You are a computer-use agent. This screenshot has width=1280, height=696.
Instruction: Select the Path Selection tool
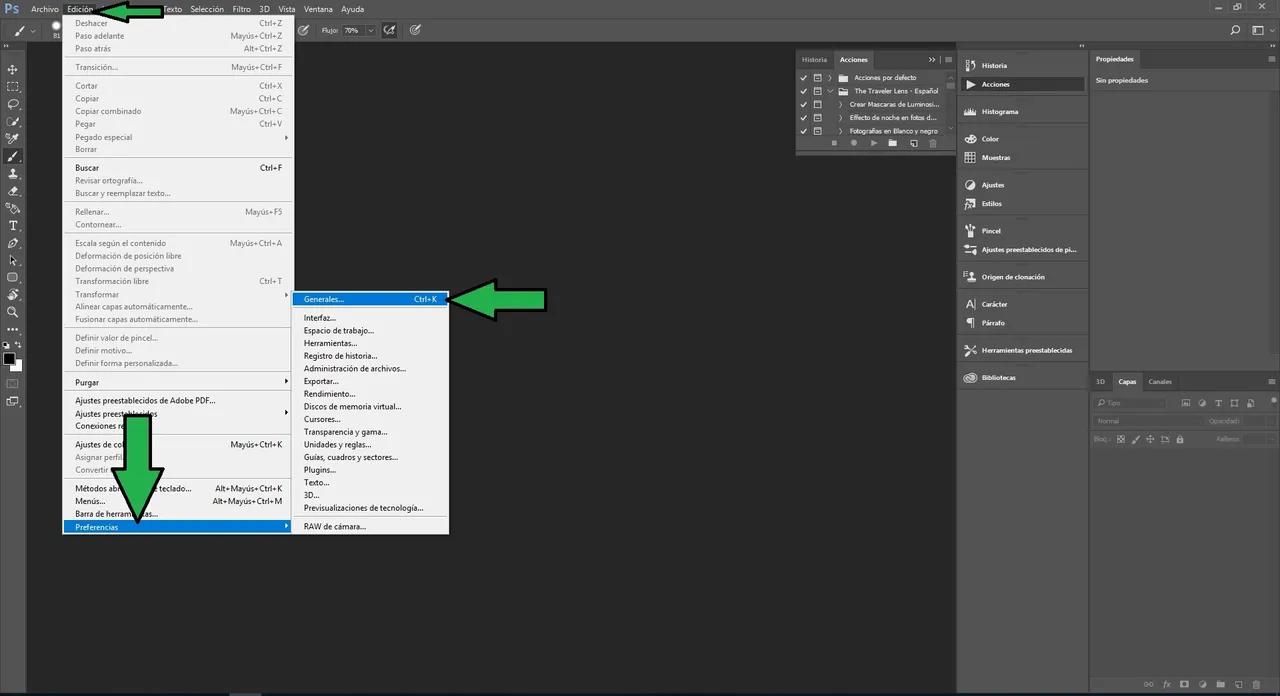click(13, 260)
